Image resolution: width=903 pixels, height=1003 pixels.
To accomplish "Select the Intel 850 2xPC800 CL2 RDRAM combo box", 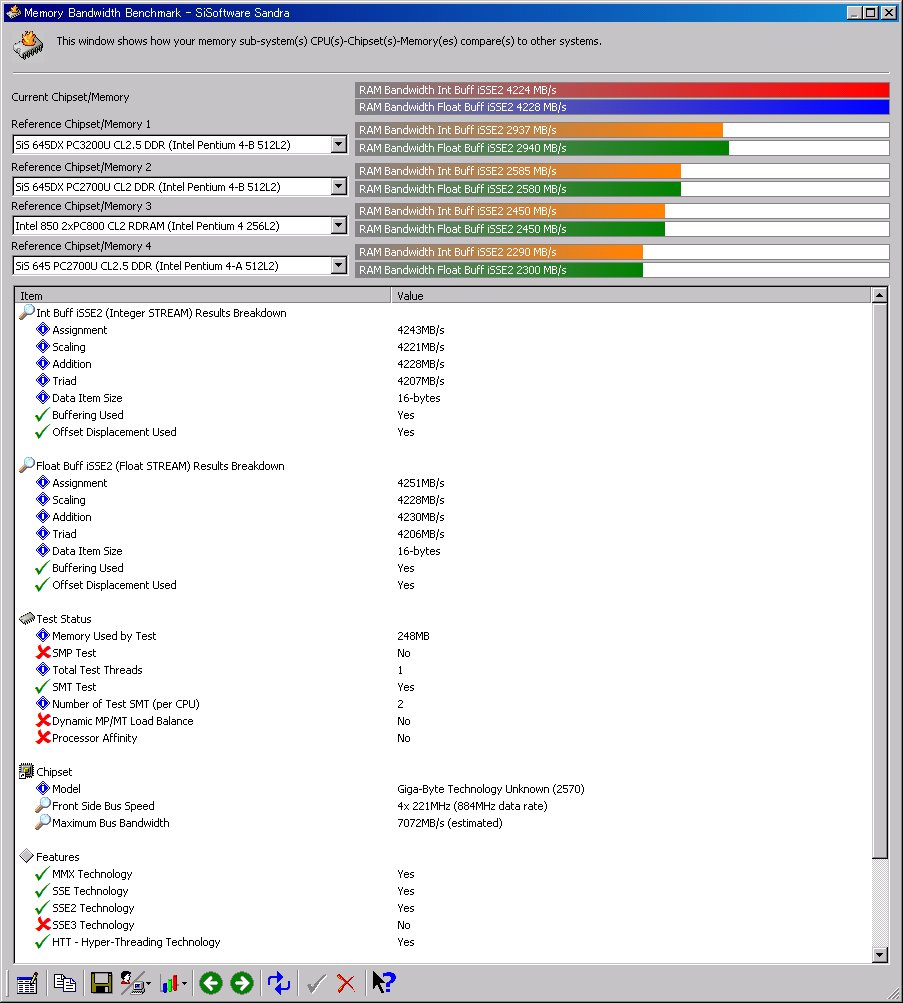I will (180, 226).
